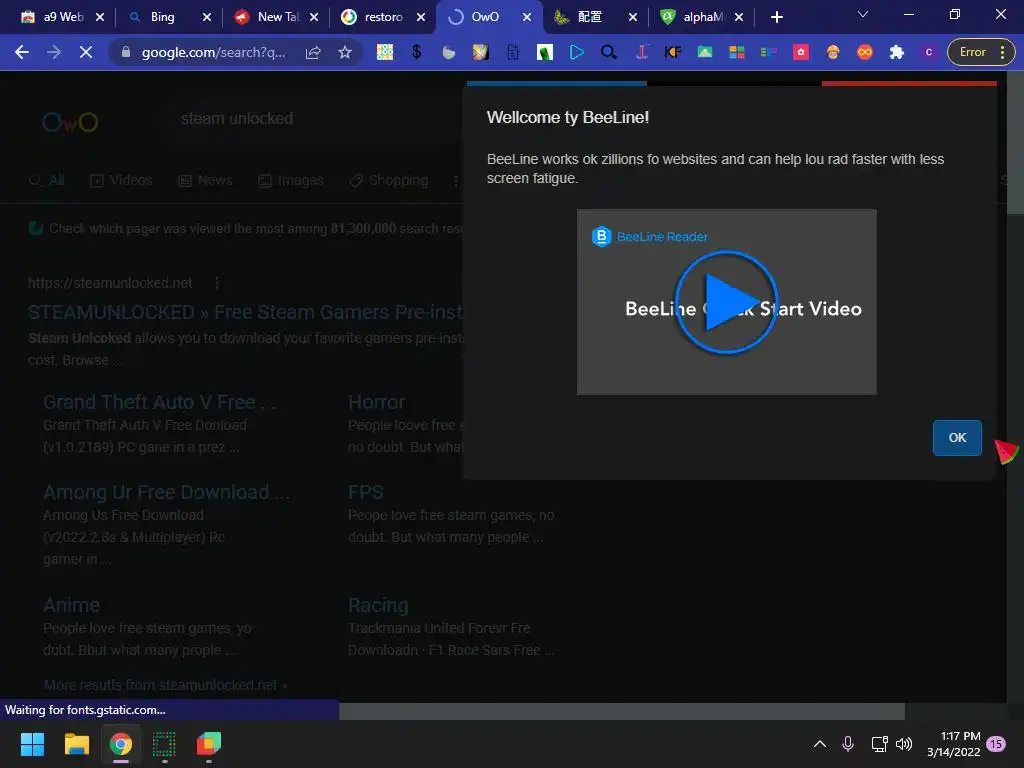Open the magnifier search extension
The height and width of the screenshot is (768, 1024).
(x=609, y=52)
